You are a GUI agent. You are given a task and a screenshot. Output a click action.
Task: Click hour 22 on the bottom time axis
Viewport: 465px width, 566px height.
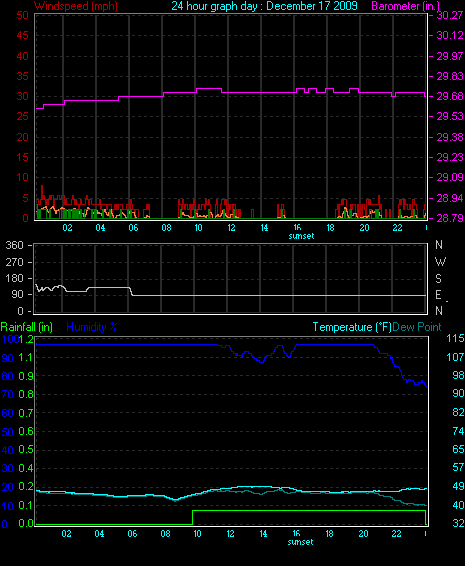(396, 534)
